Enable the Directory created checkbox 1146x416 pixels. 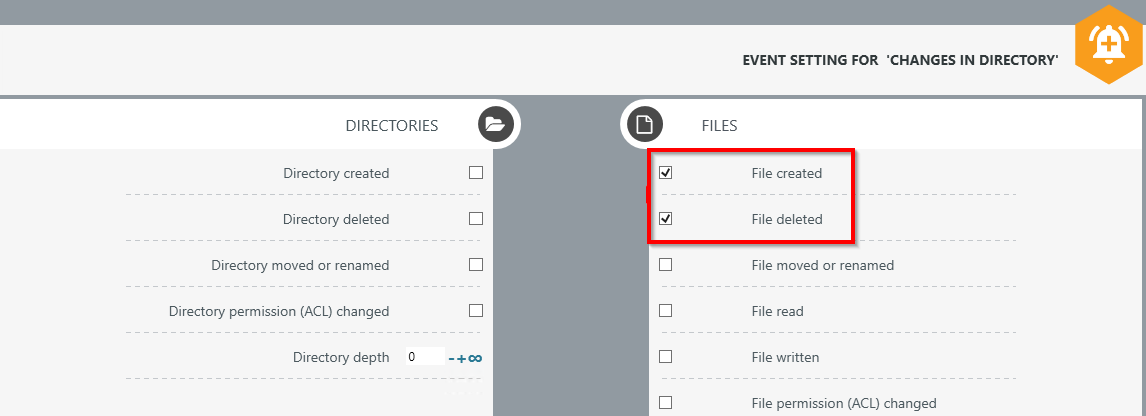pyautogui.click(x=476, y=173)
